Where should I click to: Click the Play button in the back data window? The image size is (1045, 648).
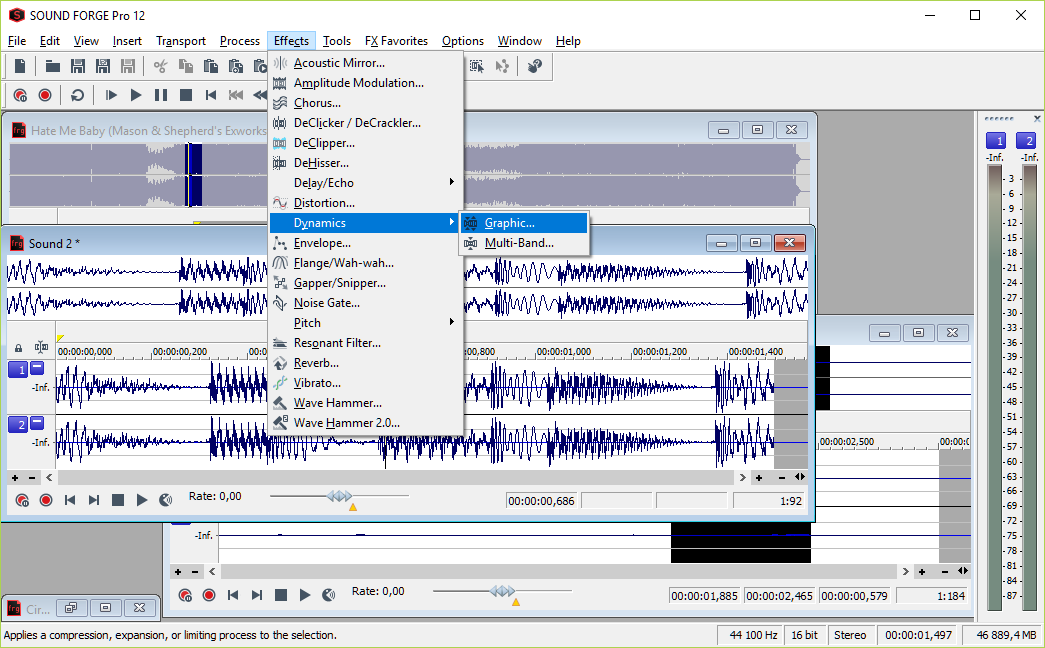305,595
